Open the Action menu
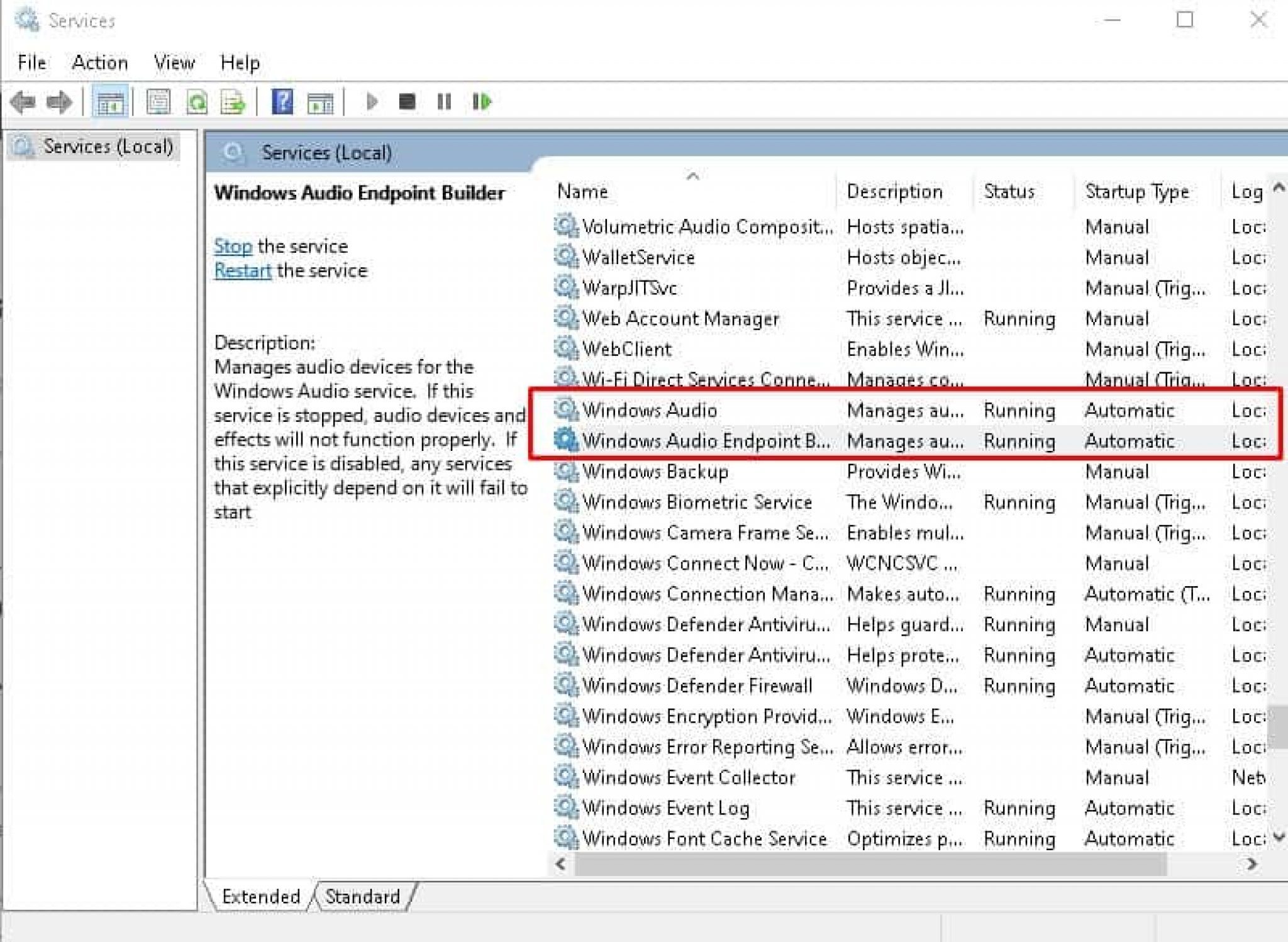This screenshot has height=942, width=1288. click(100, 62)
